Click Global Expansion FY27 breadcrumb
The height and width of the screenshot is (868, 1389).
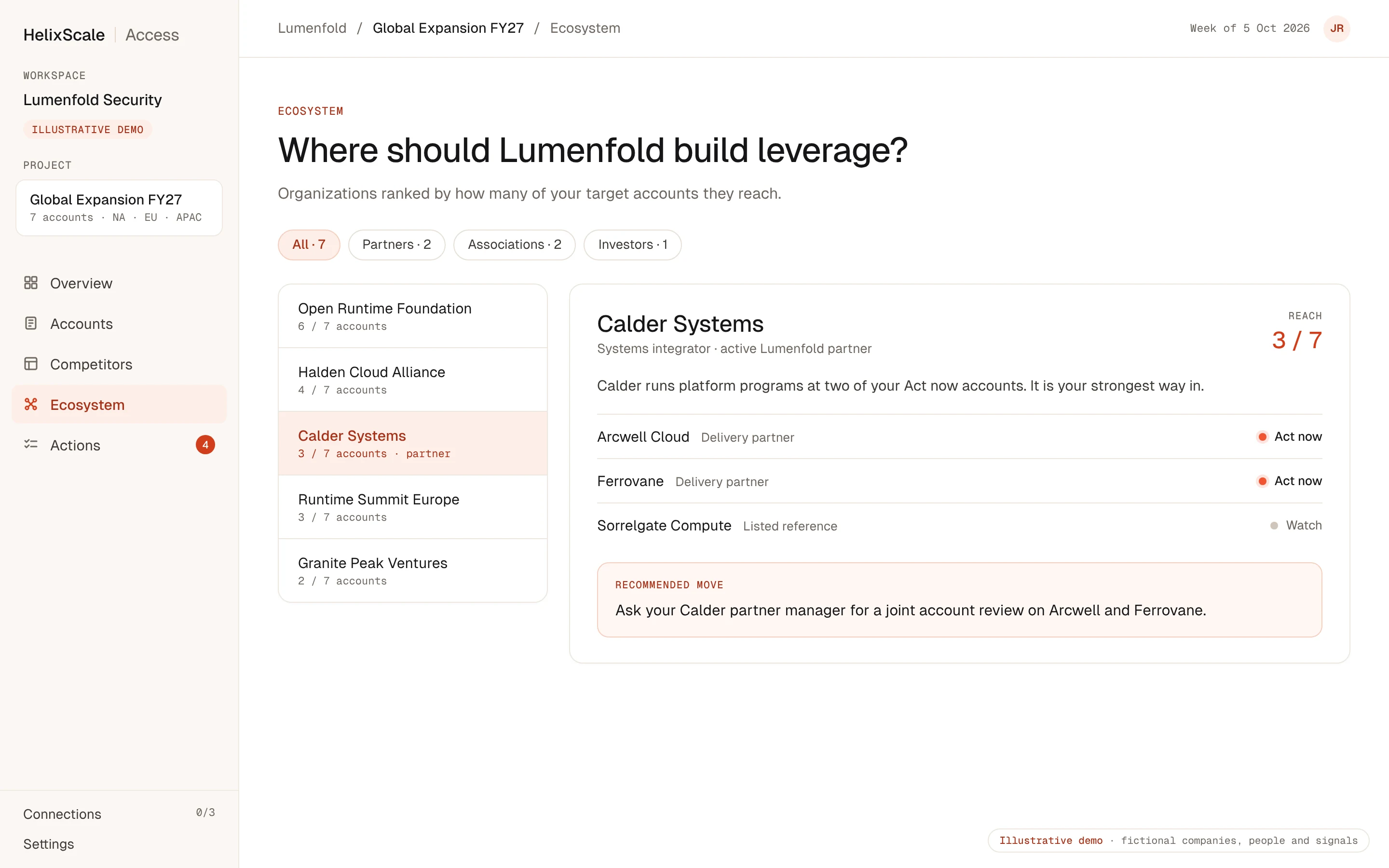click(448, 28)
